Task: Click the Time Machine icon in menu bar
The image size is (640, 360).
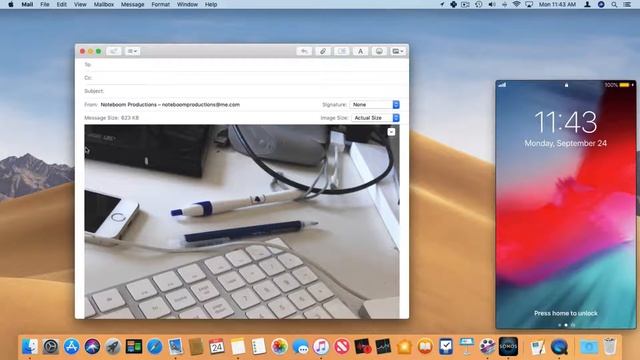Action: point(479,4)
